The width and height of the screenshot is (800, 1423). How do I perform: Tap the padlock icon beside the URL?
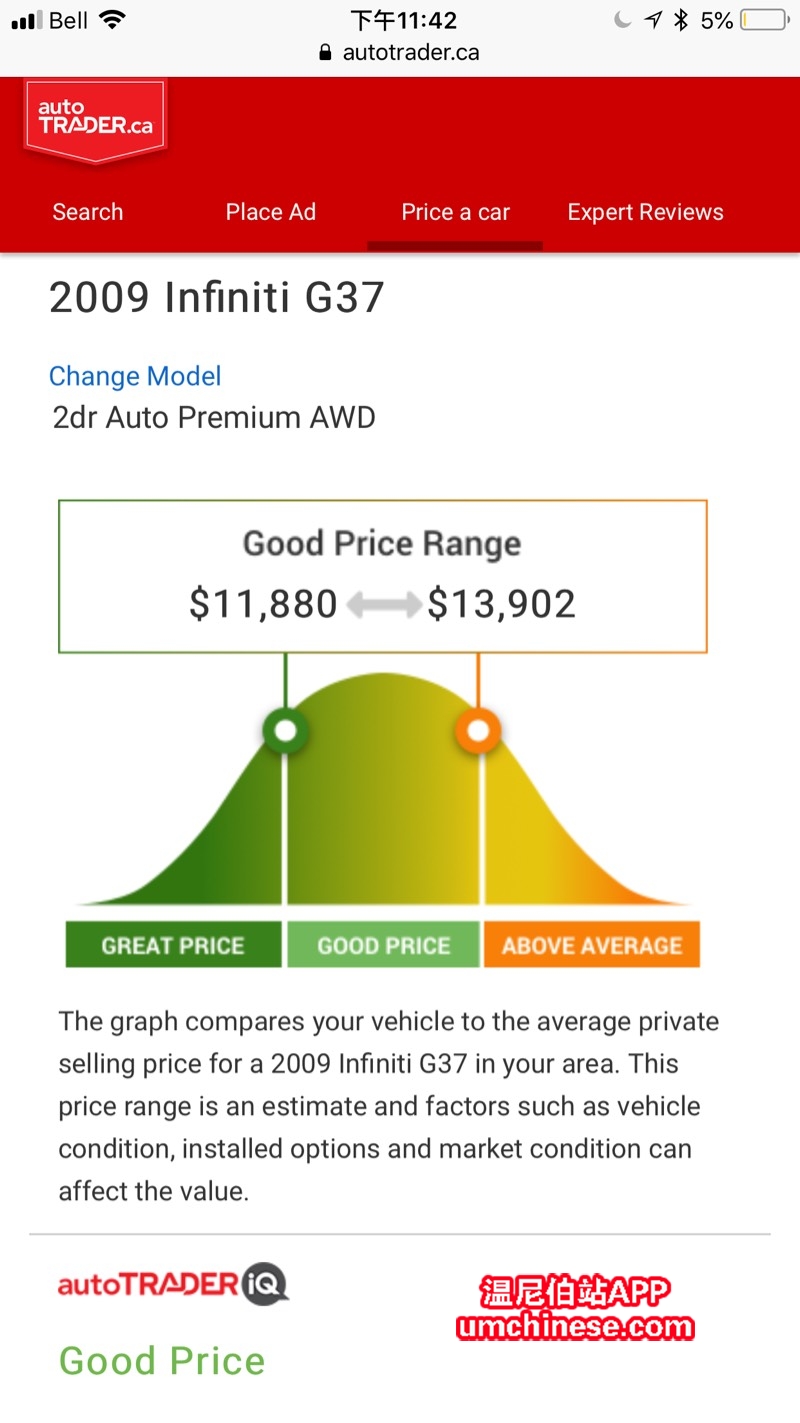pos(325,53)
